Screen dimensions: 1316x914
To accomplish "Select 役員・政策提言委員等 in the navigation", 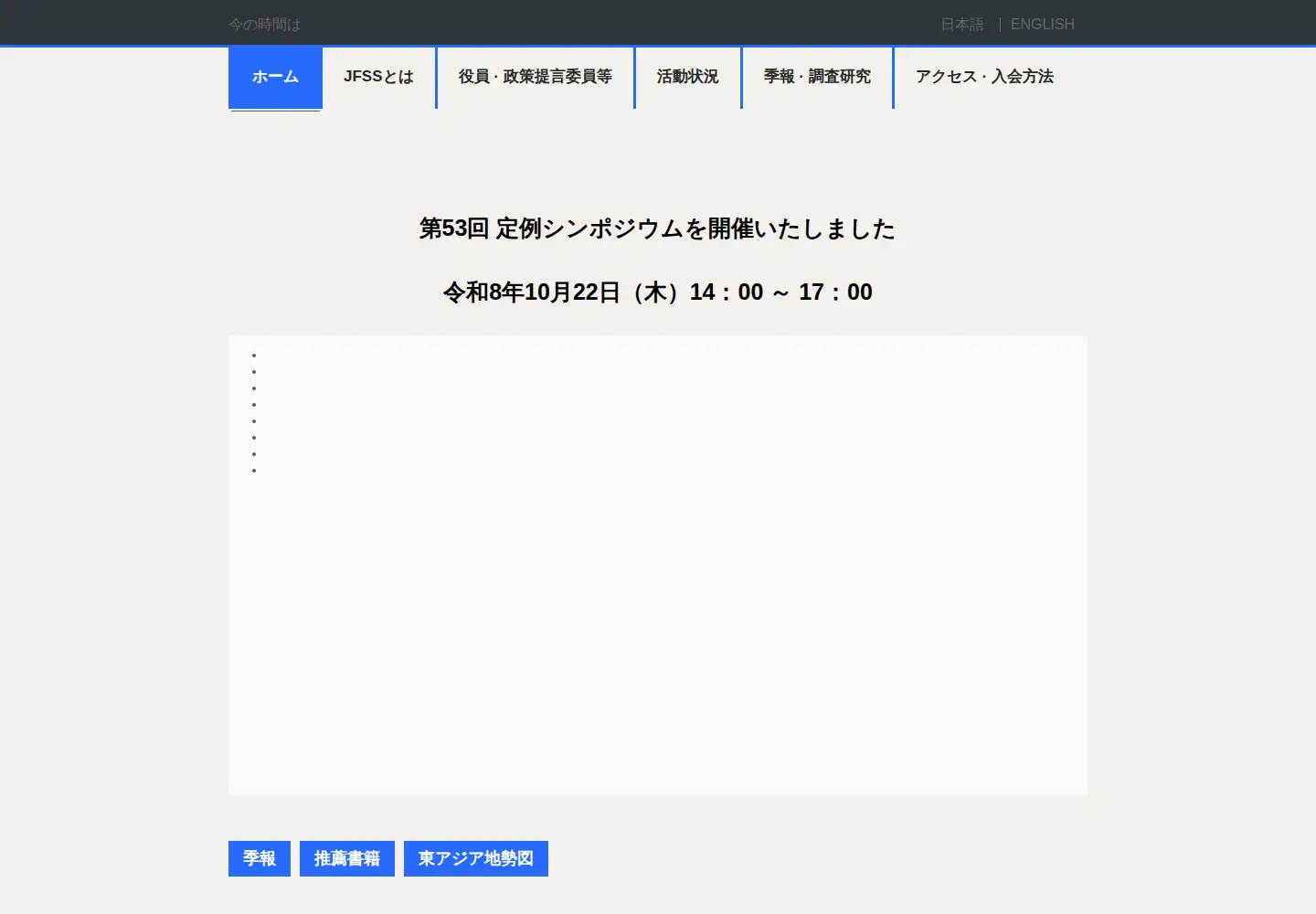I will [536, 77].
